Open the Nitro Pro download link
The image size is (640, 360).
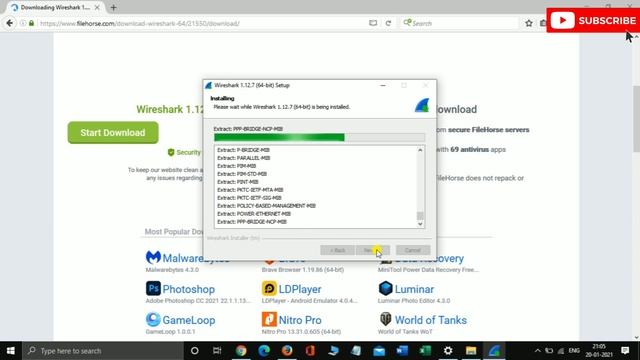(300, 320)
